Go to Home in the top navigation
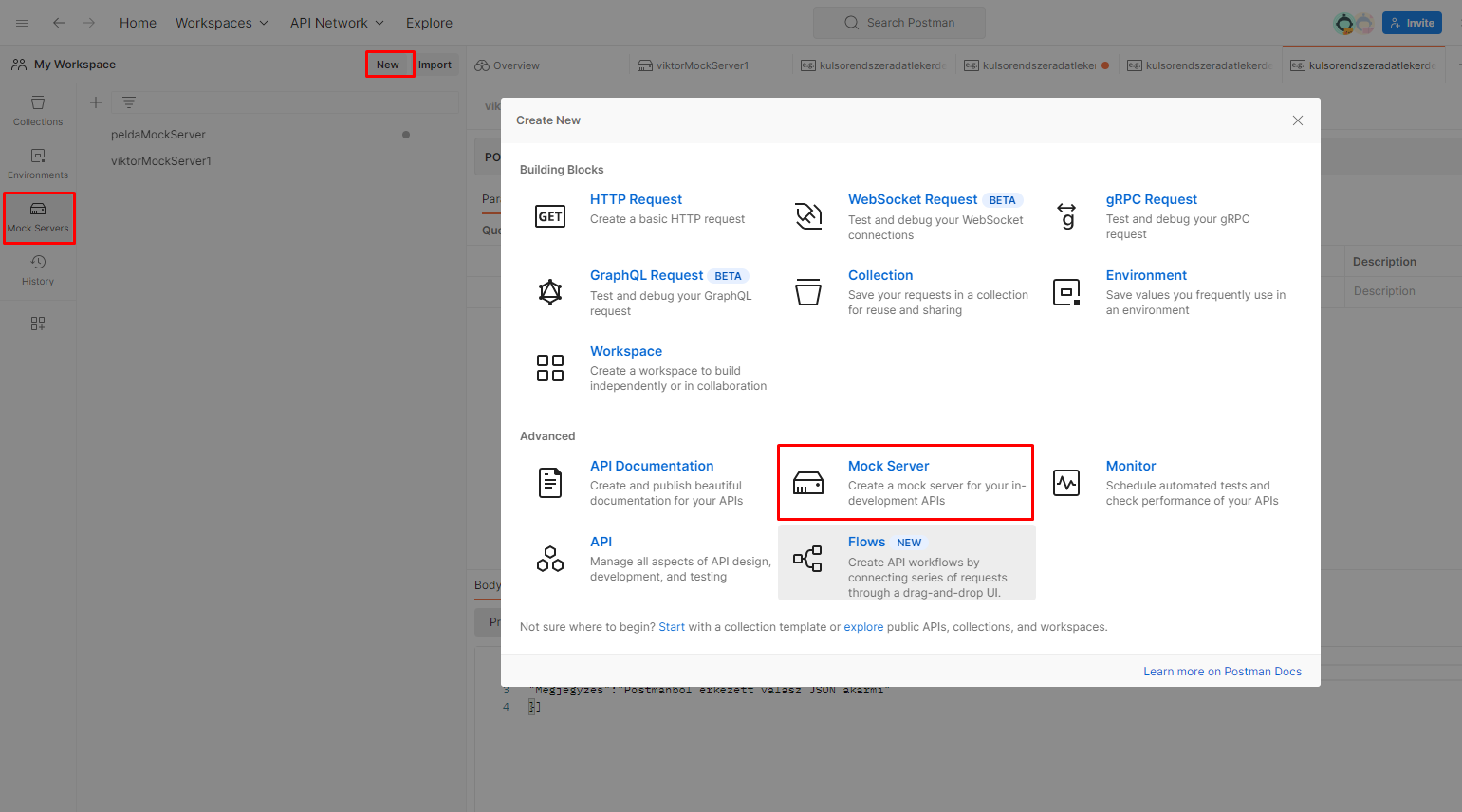Viewport: 1462px width, 812px height. (138, 23)
